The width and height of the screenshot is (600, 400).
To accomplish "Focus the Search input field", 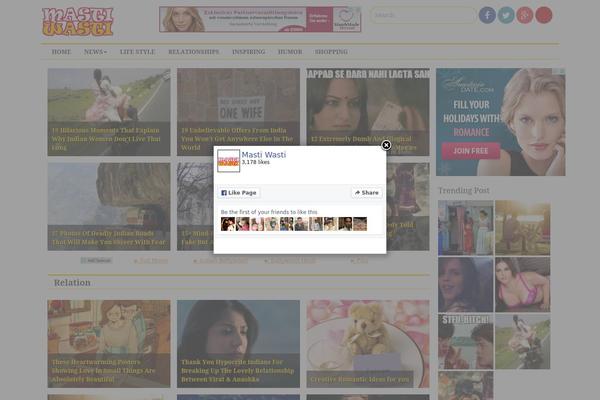I will coord(422,15).
